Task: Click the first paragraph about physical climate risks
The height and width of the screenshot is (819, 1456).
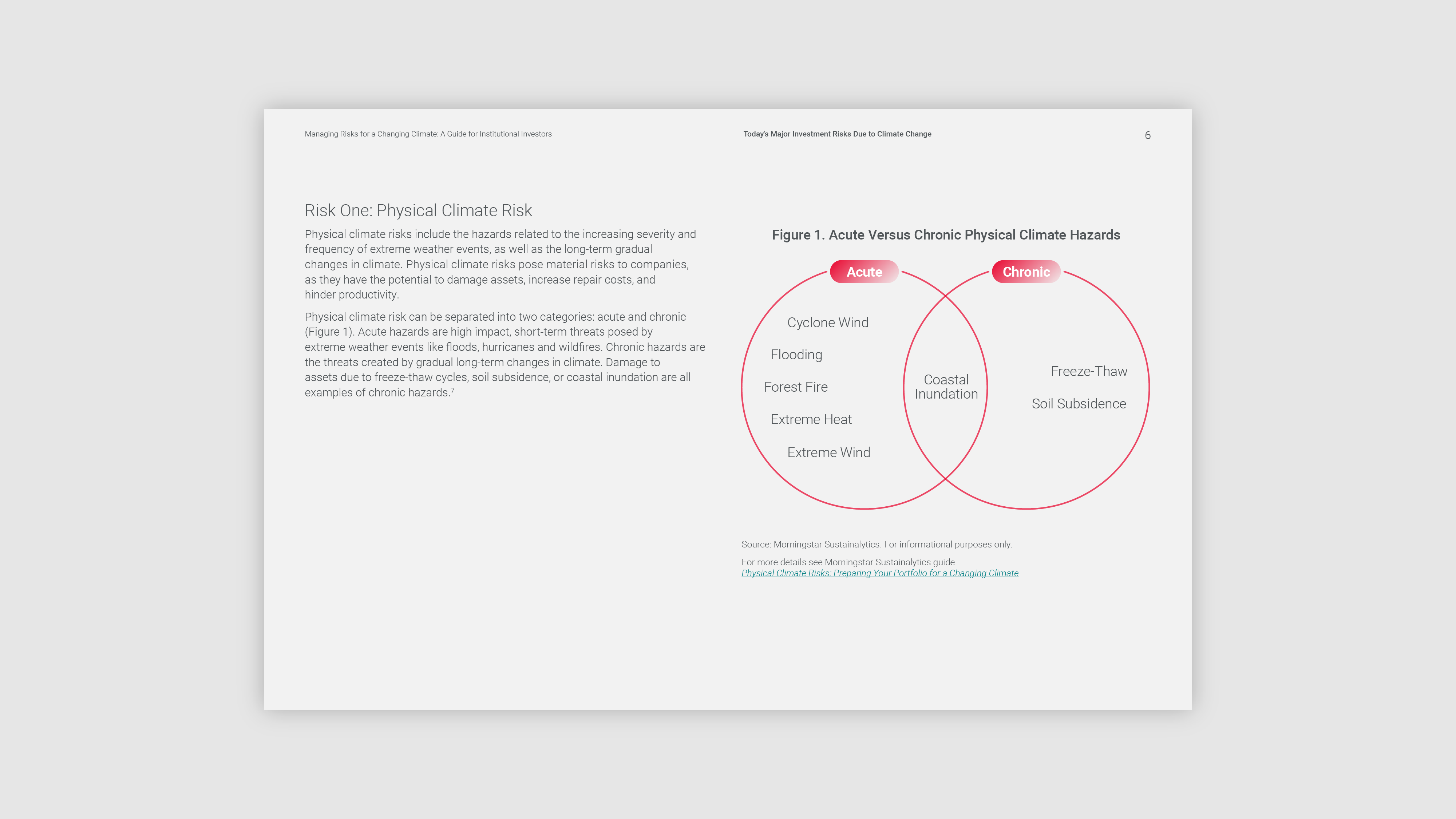Action: 500,264
